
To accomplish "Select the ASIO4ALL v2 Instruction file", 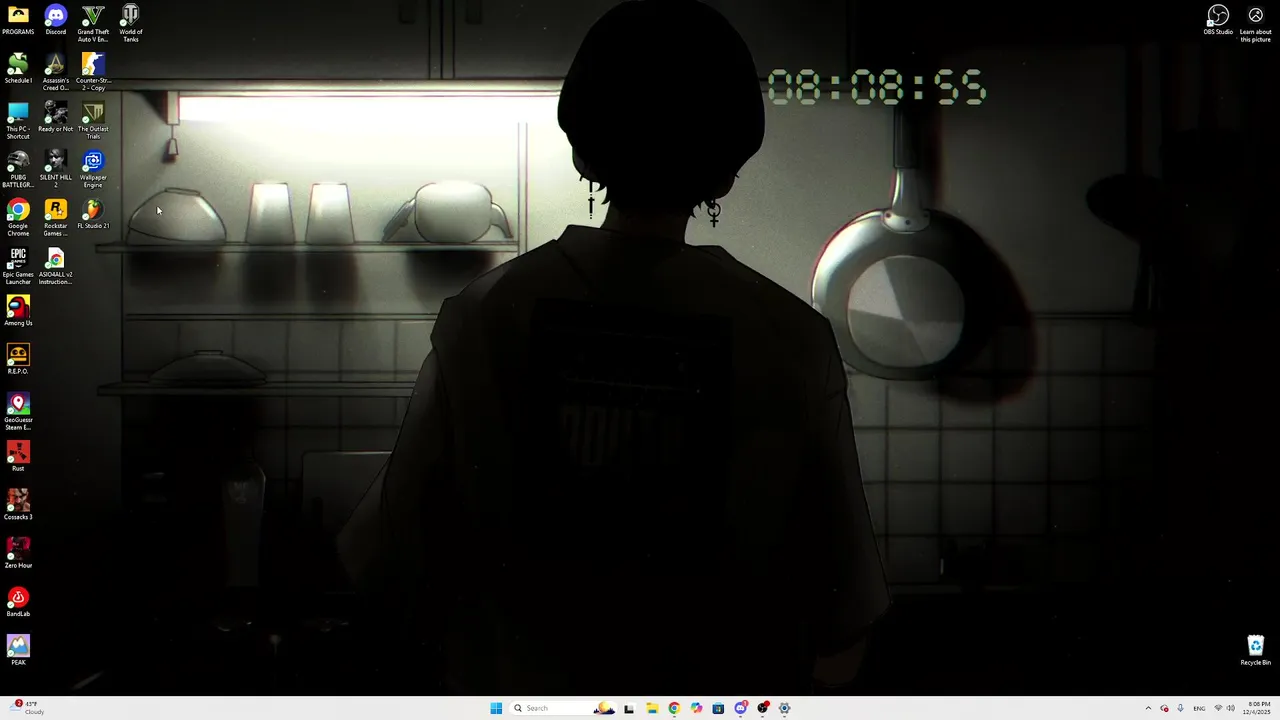I will click(56, 266).
